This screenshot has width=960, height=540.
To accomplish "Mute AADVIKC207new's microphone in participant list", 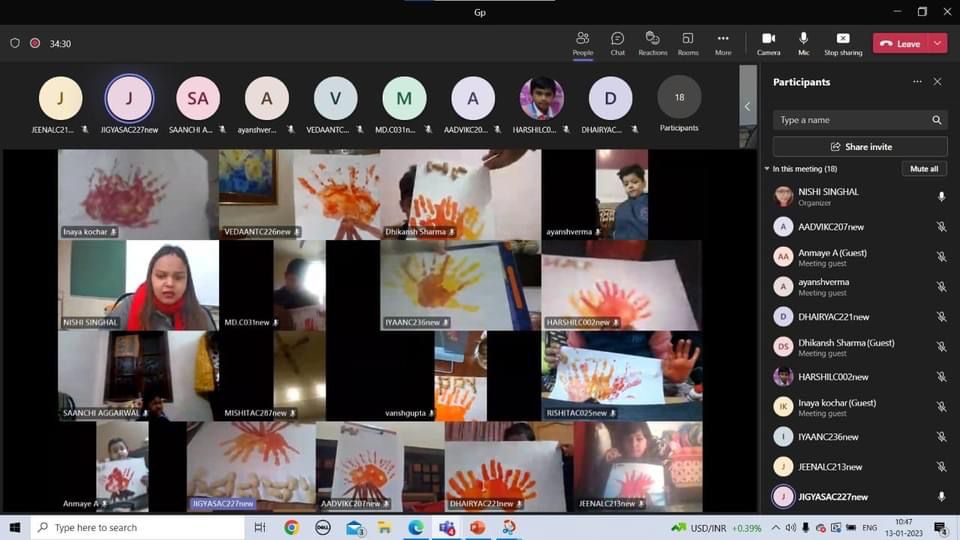I will point(941,227).
